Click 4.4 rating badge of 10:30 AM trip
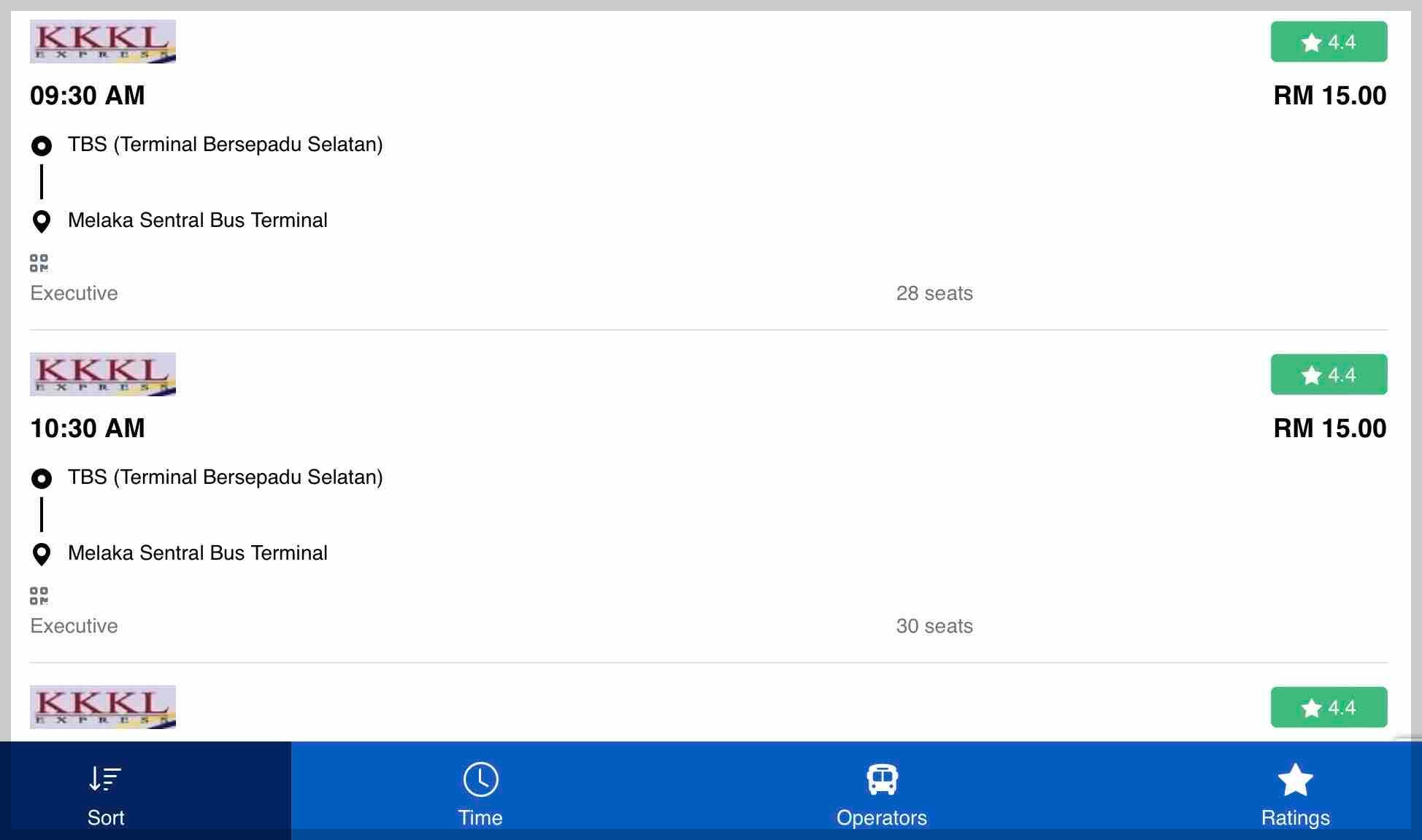The width and height of the screenshot is (1422, 840). (1329, 374)
